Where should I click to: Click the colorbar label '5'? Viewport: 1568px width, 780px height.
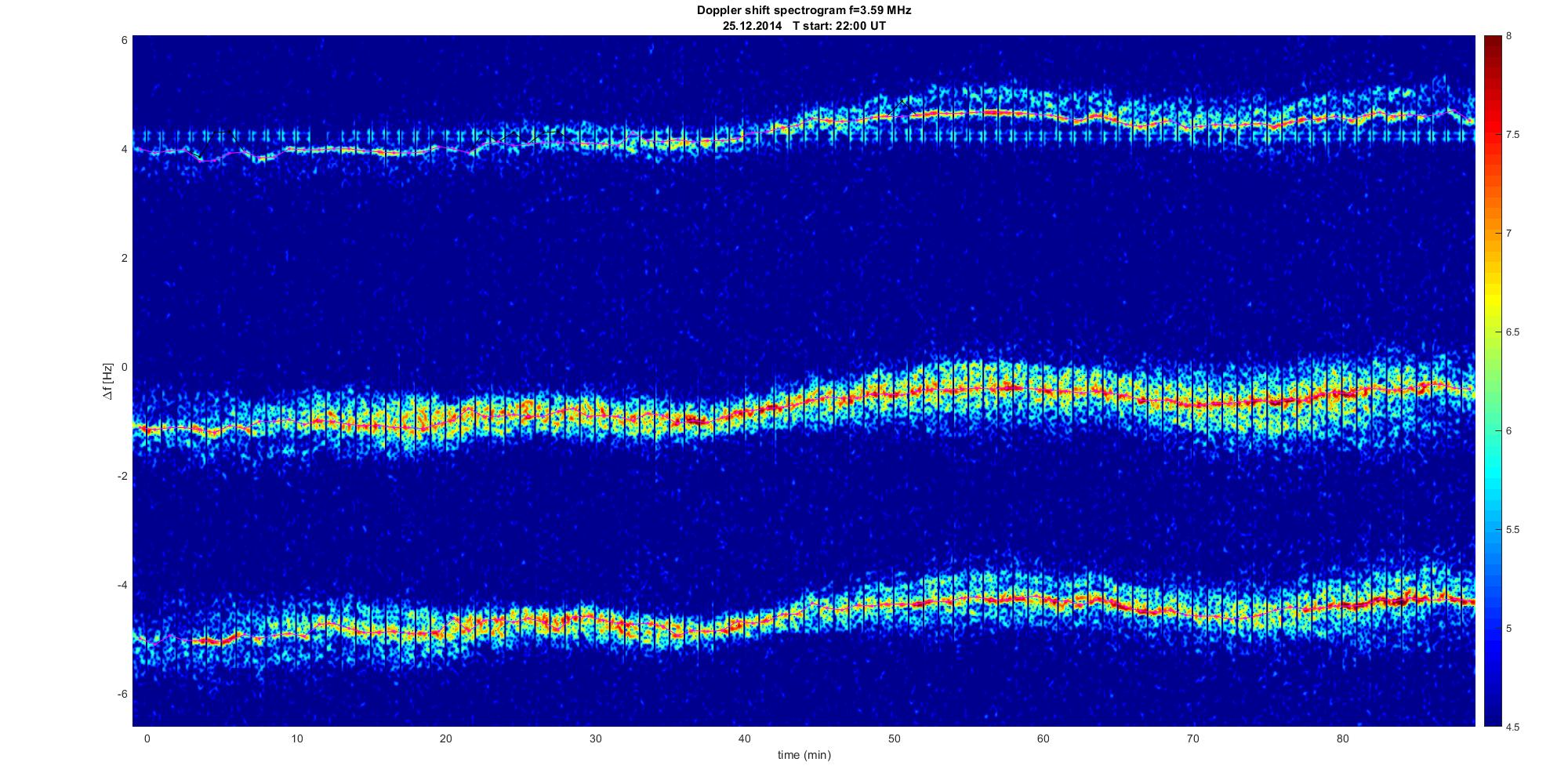(x=1509, y=629)
